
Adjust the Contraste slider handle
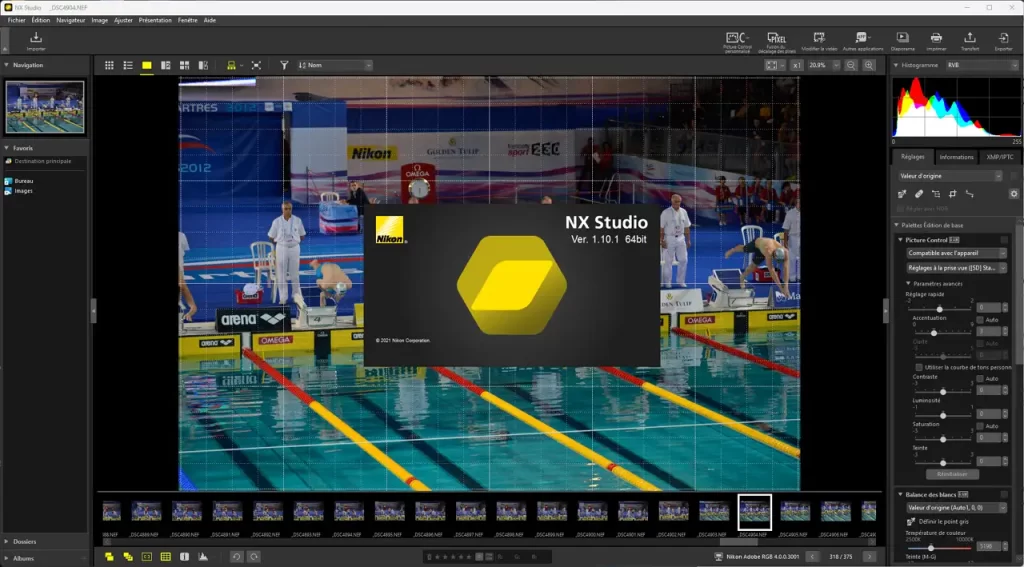[942, 392]
